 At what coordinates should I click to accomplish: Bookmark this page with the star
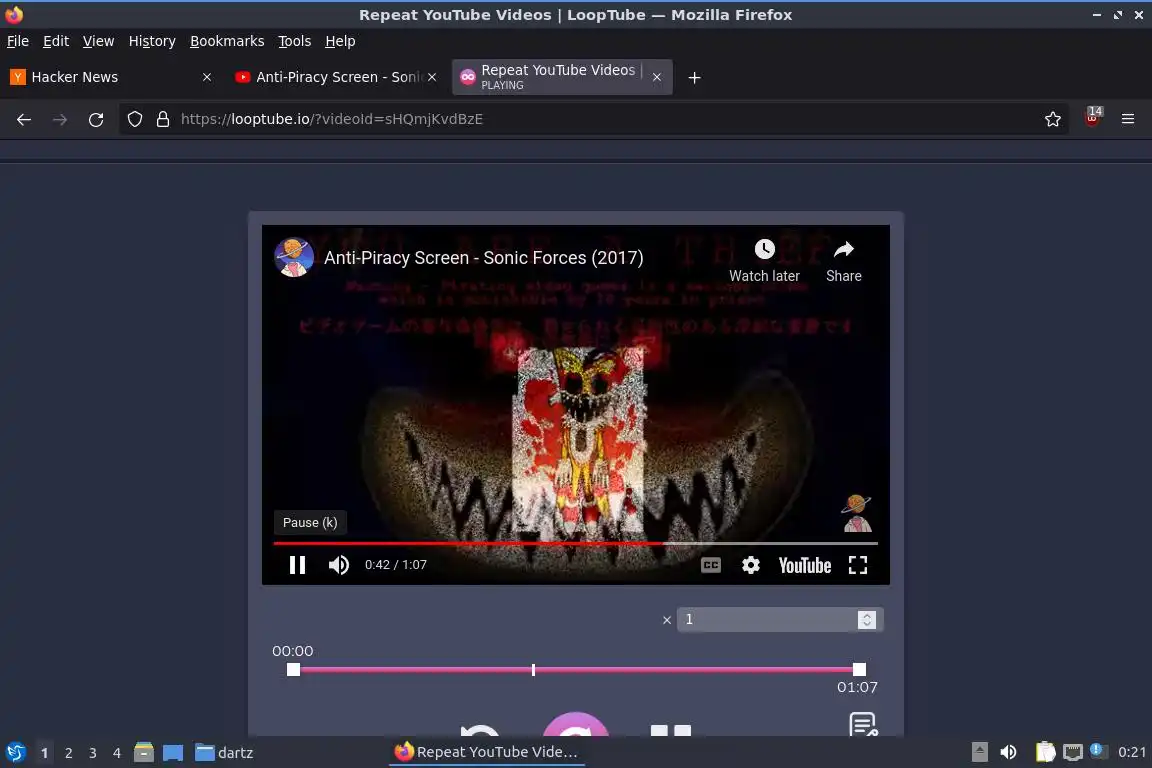(x=1053, y=119)
